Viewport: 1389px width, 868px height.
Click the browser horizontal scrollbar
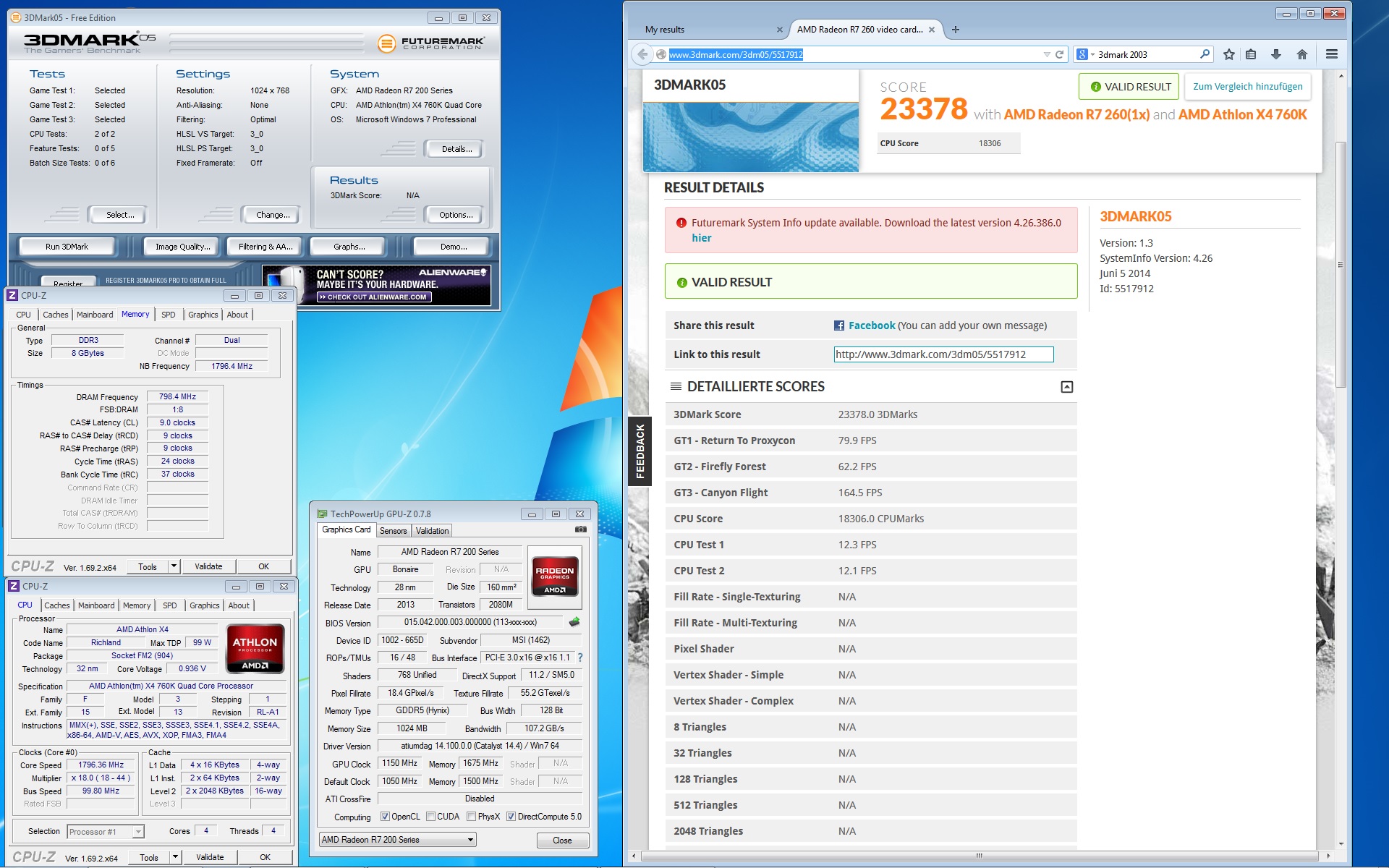tap(980, 856)
